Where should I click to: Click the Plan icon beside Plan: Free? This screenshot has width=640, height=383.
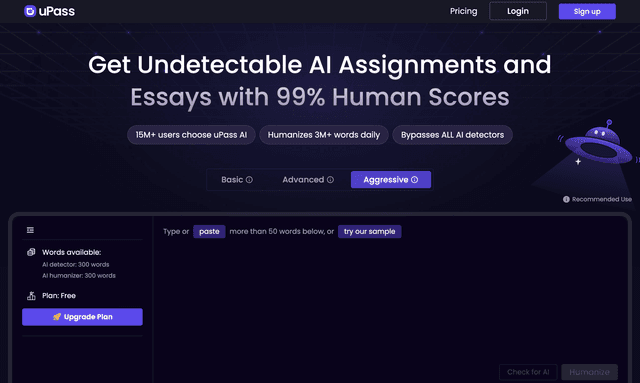click(31, 296)
